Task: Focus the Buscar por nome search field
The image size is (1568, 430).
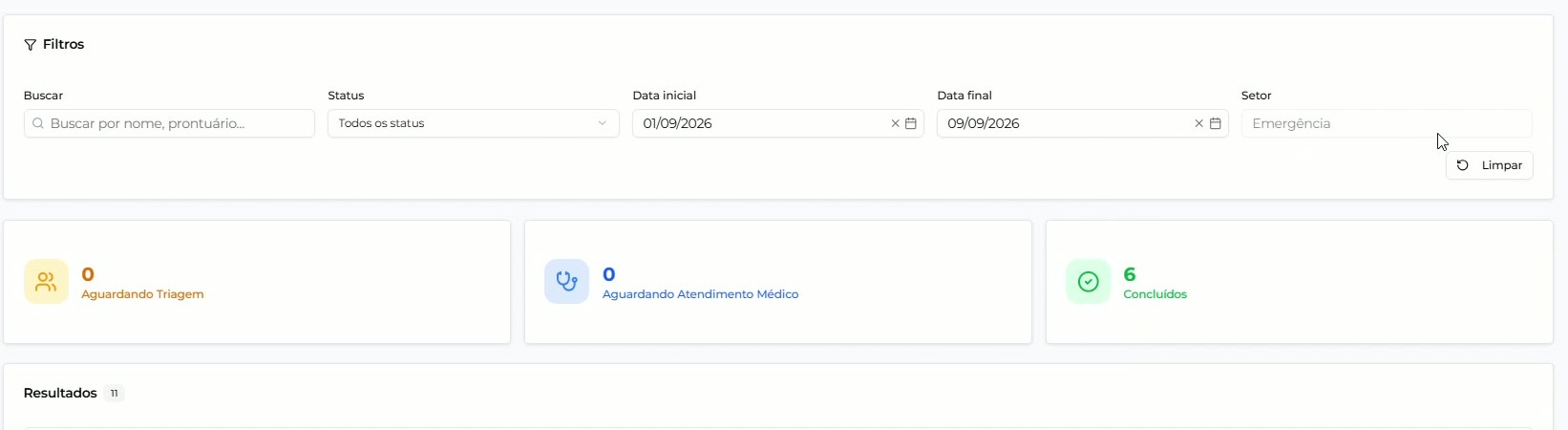Action: coord(169,123)
